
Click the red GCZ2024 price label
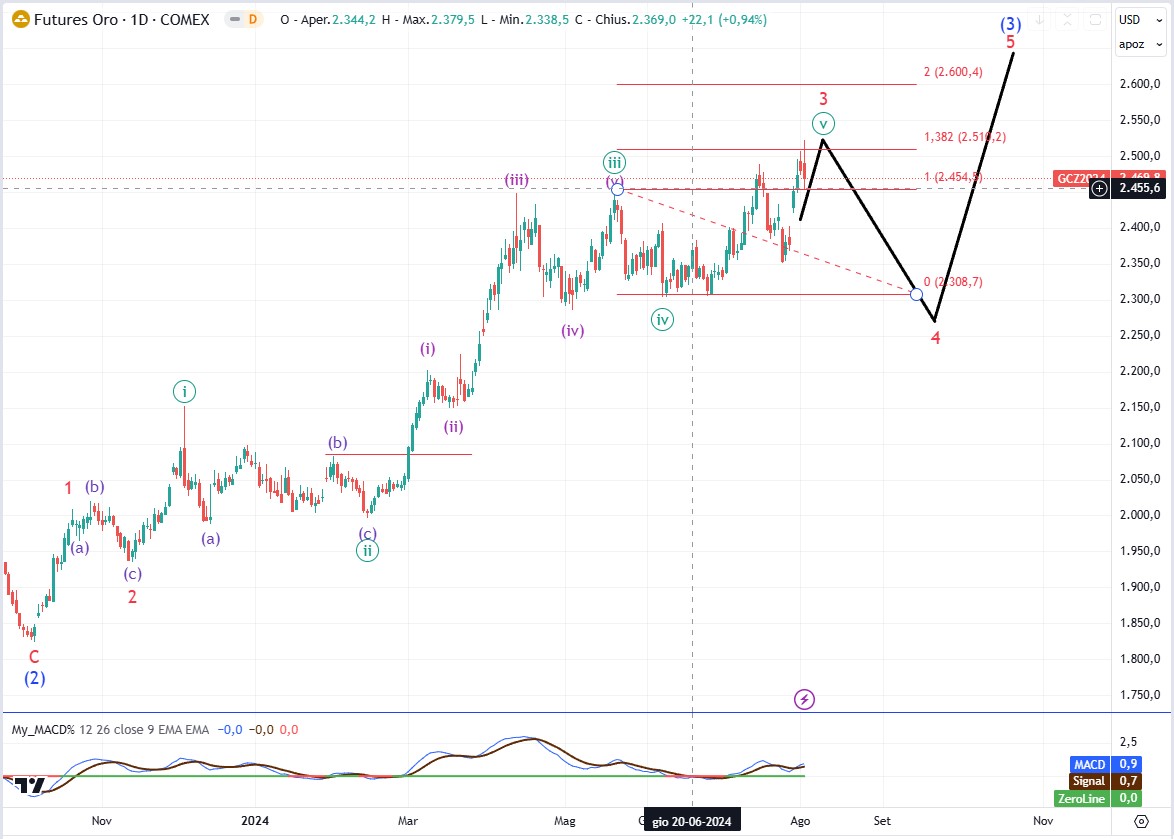(1080, 178)
